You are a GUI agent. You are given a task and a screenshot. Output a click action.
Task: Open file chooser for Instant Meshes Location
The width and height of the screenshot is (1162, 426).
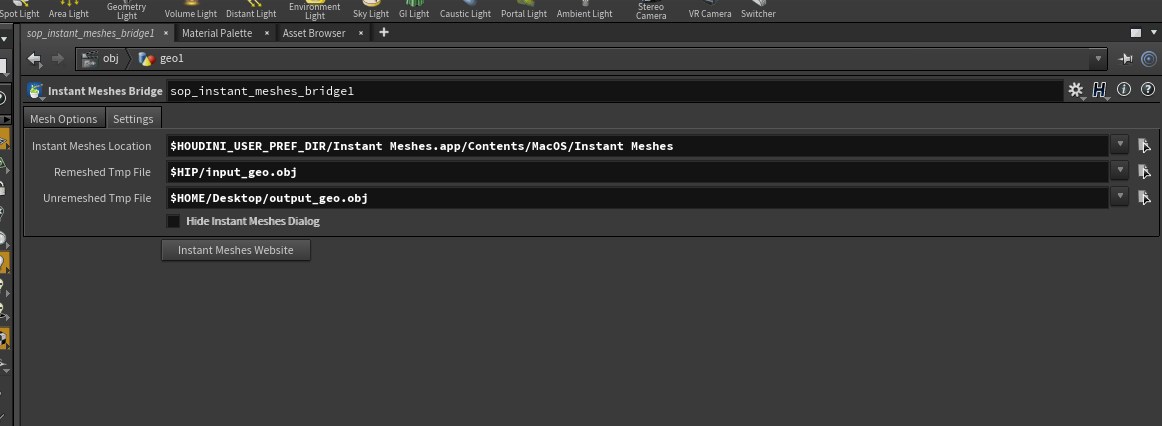(1144, 146)
